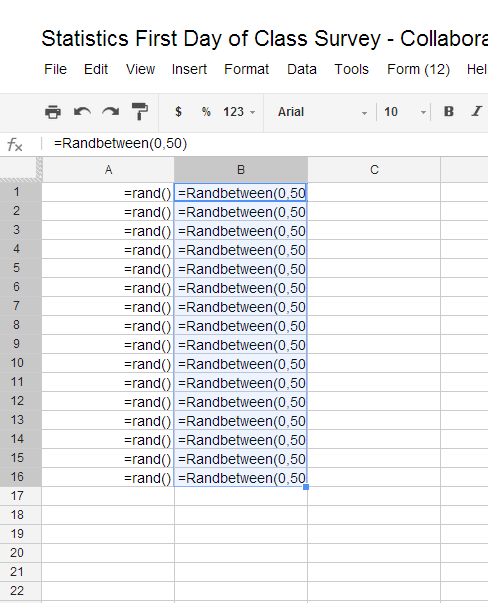Format as currency with $ icon
Screen dimensions: 488x603
pyautogui.click(x=178, y=112)
